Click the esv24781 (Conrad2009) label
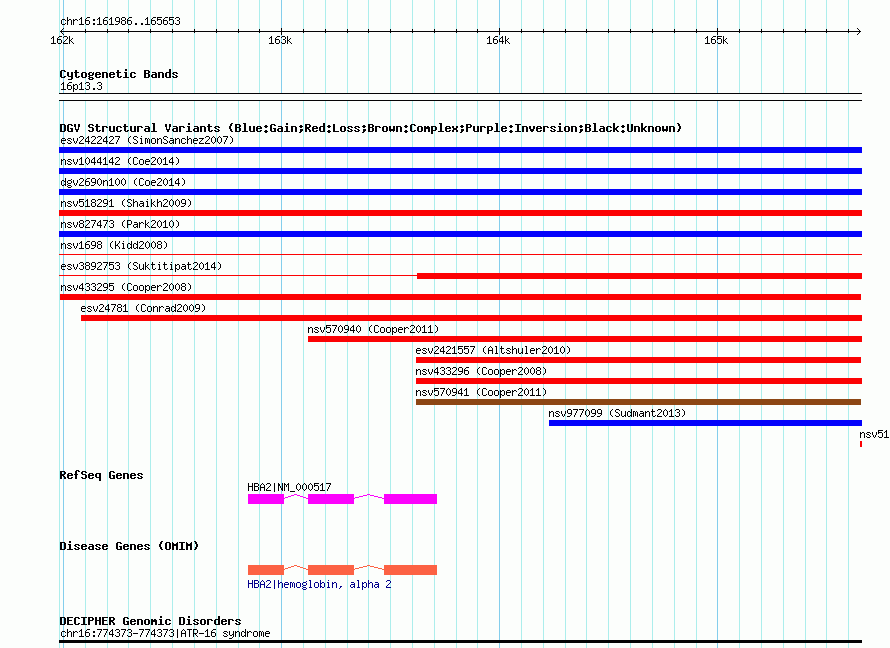 [x=143, y=308]
